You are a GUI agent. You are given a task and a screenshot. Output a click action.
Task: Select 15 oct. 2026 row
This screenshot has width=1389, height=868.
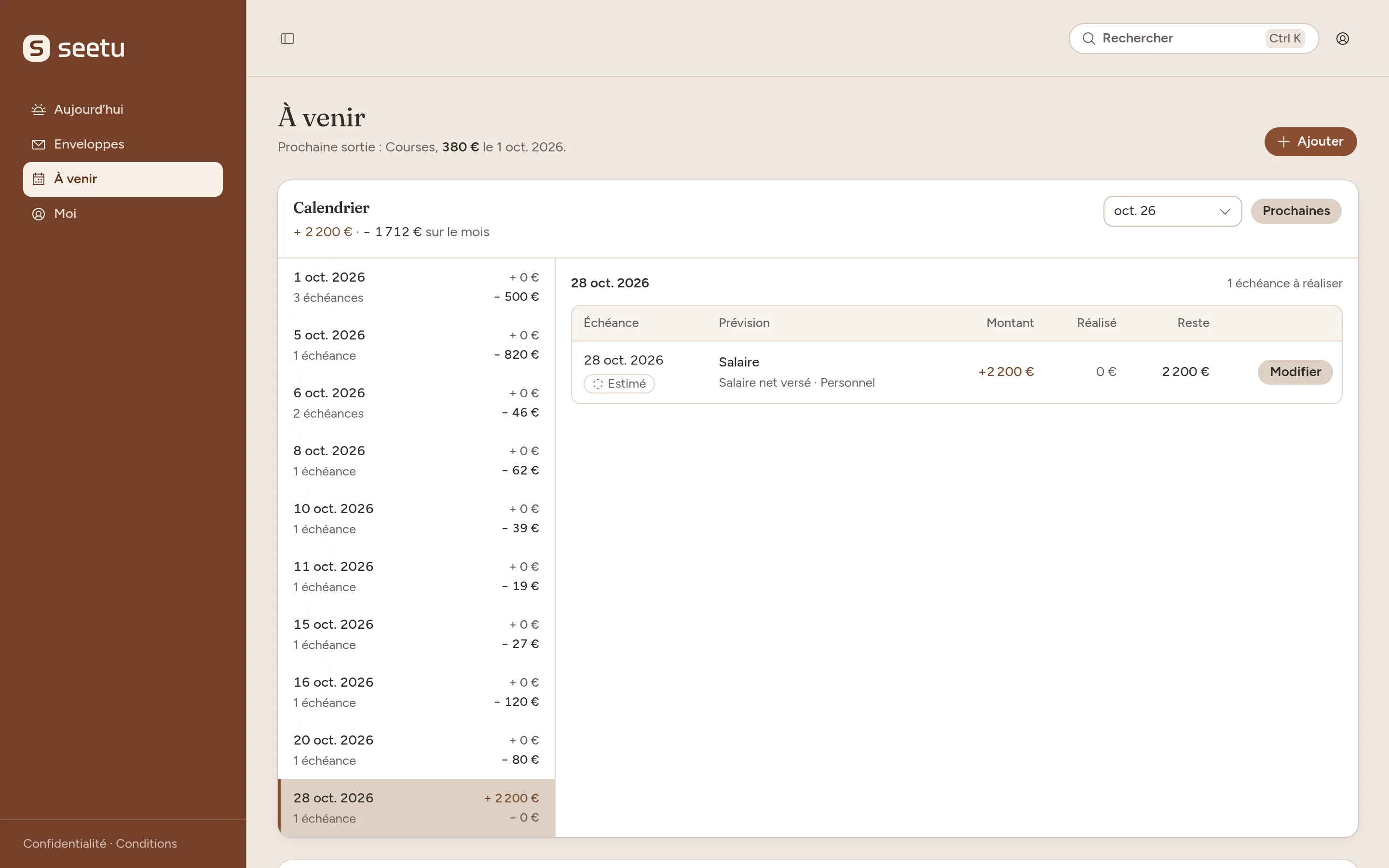[x=416, y=635]
